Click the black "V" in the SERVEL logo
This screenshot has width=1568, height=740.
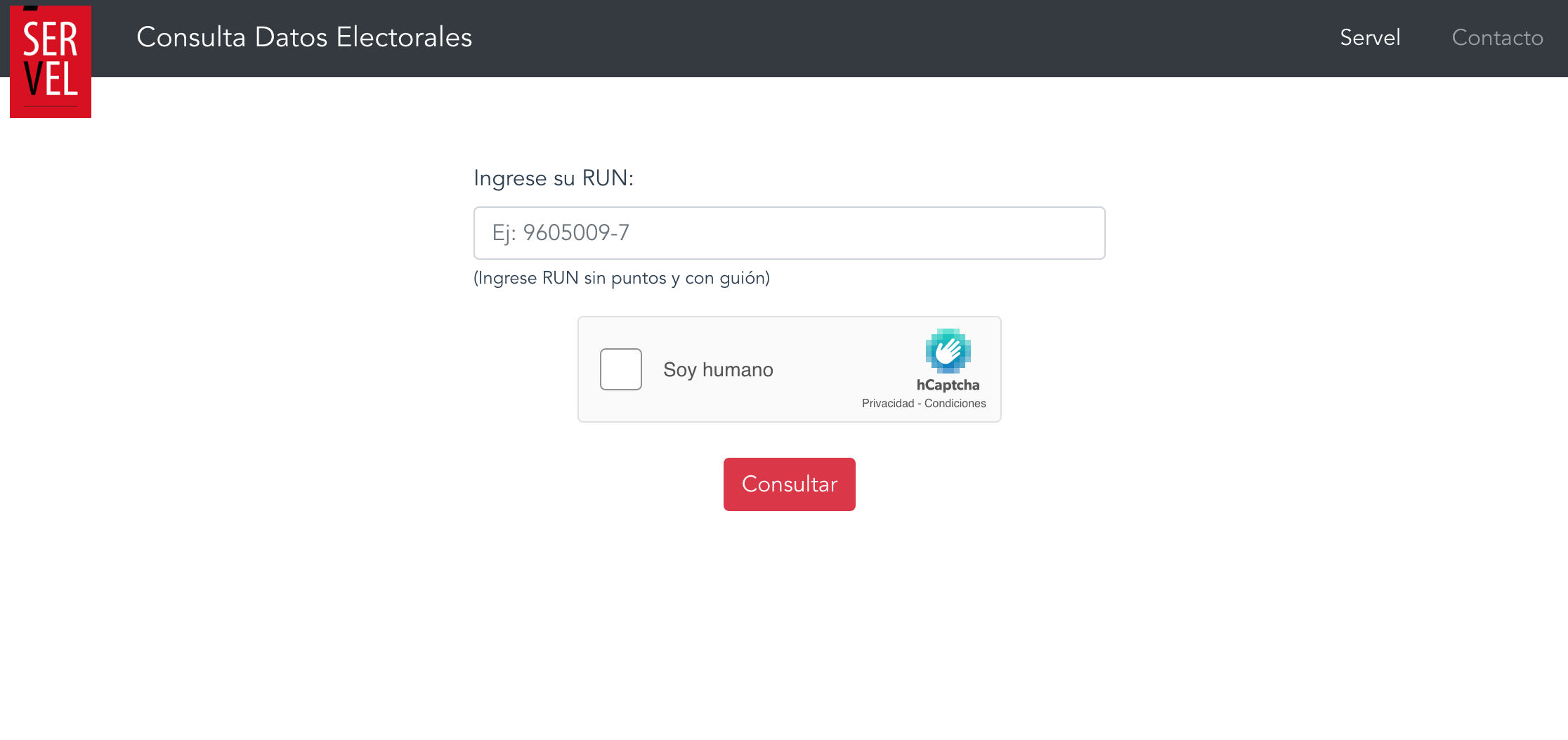tap(33, 79)
